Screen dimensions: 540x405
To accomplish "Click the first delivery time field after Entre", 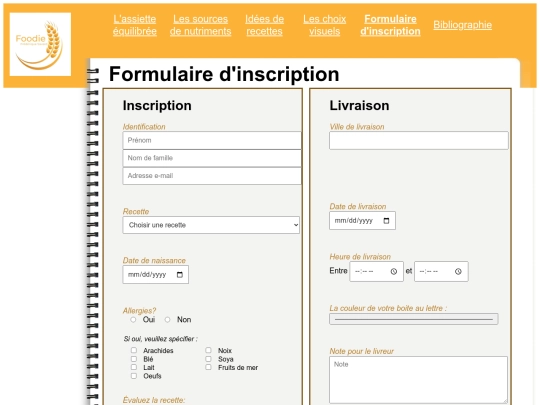I will click(x=376, y=271).
